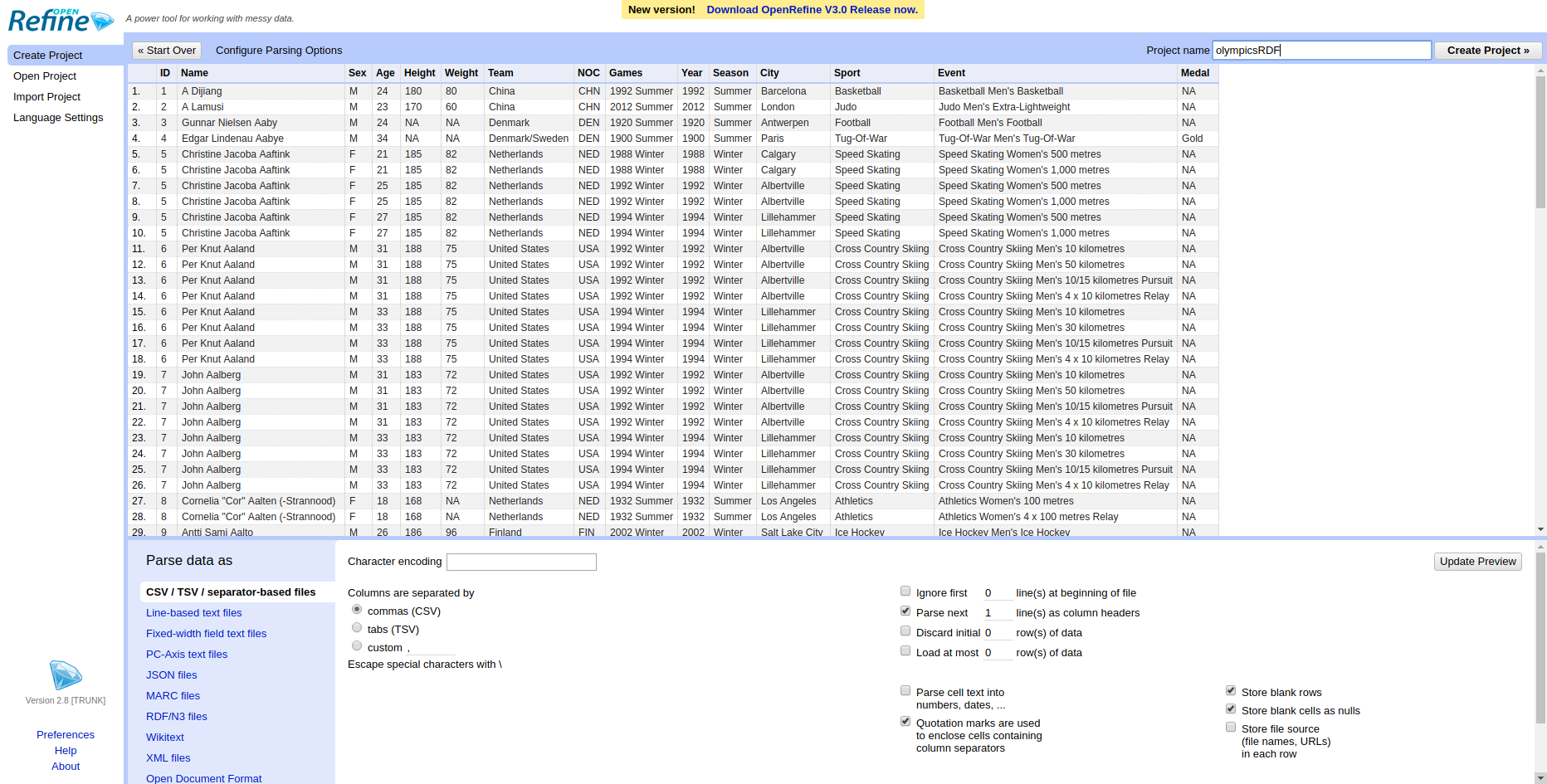
Task: Open the OpenRefine V3.0 download link
Action: tap(812, 9)
